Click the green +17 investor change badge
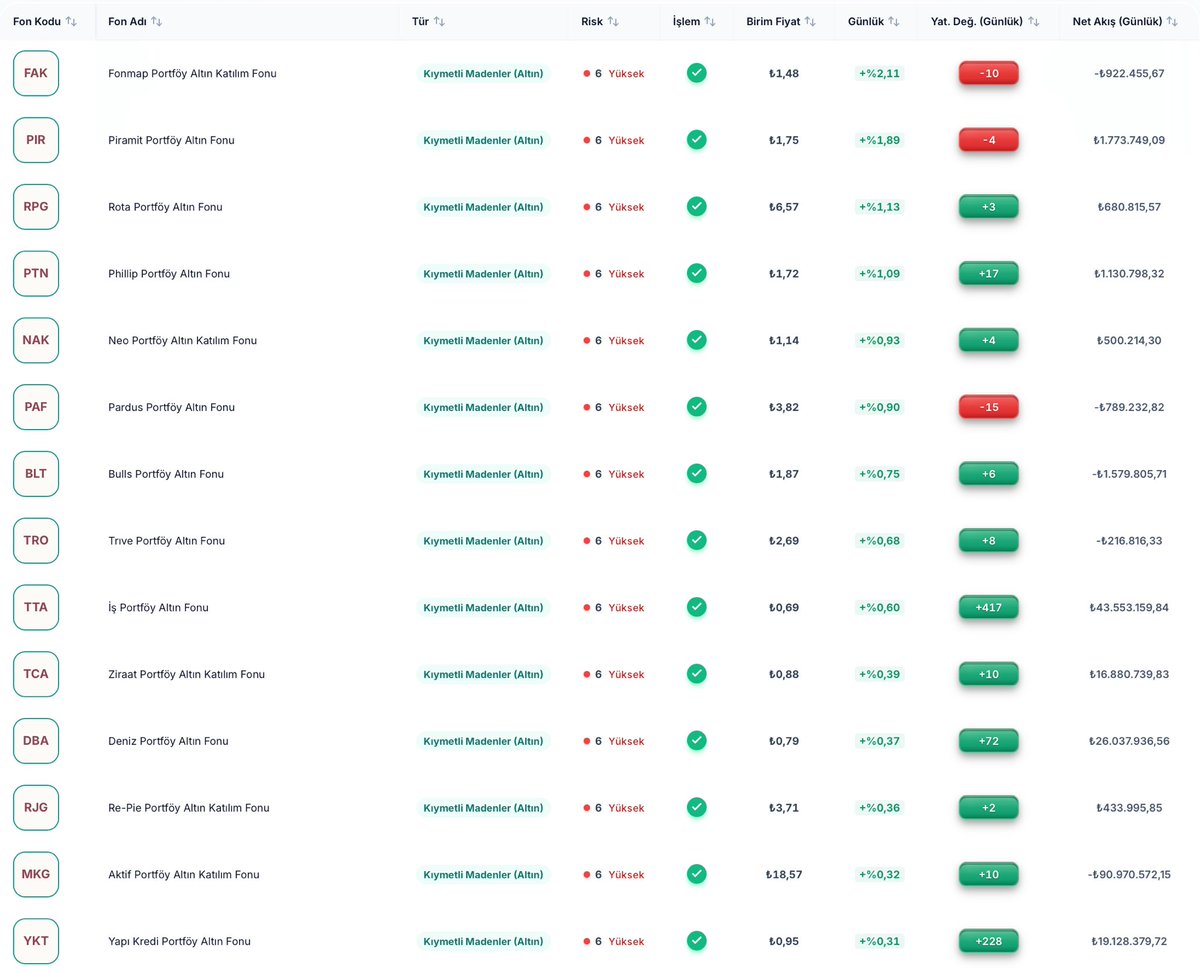 click(x=988, y=273)
